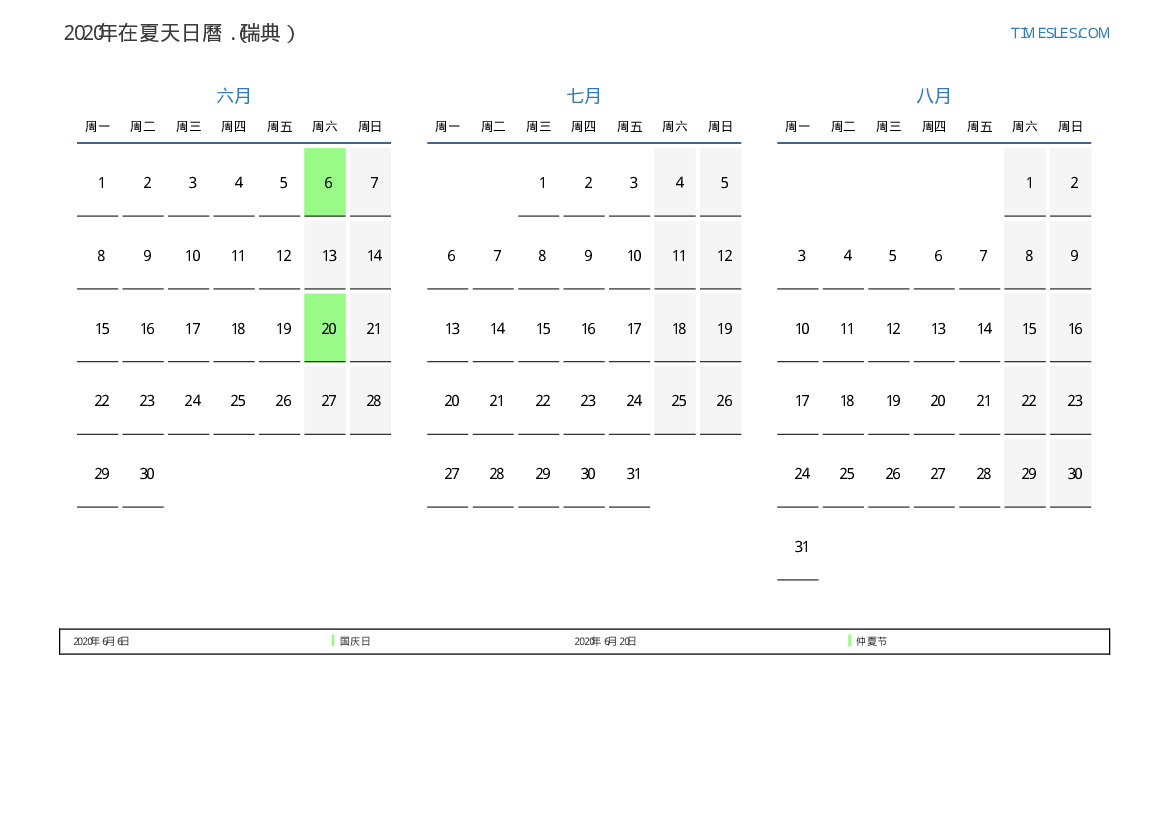The width and height of the screenshot is (1169, 827).
Task: Click the 周日 header in the August calendar
Action: (x=1070, y=127)
